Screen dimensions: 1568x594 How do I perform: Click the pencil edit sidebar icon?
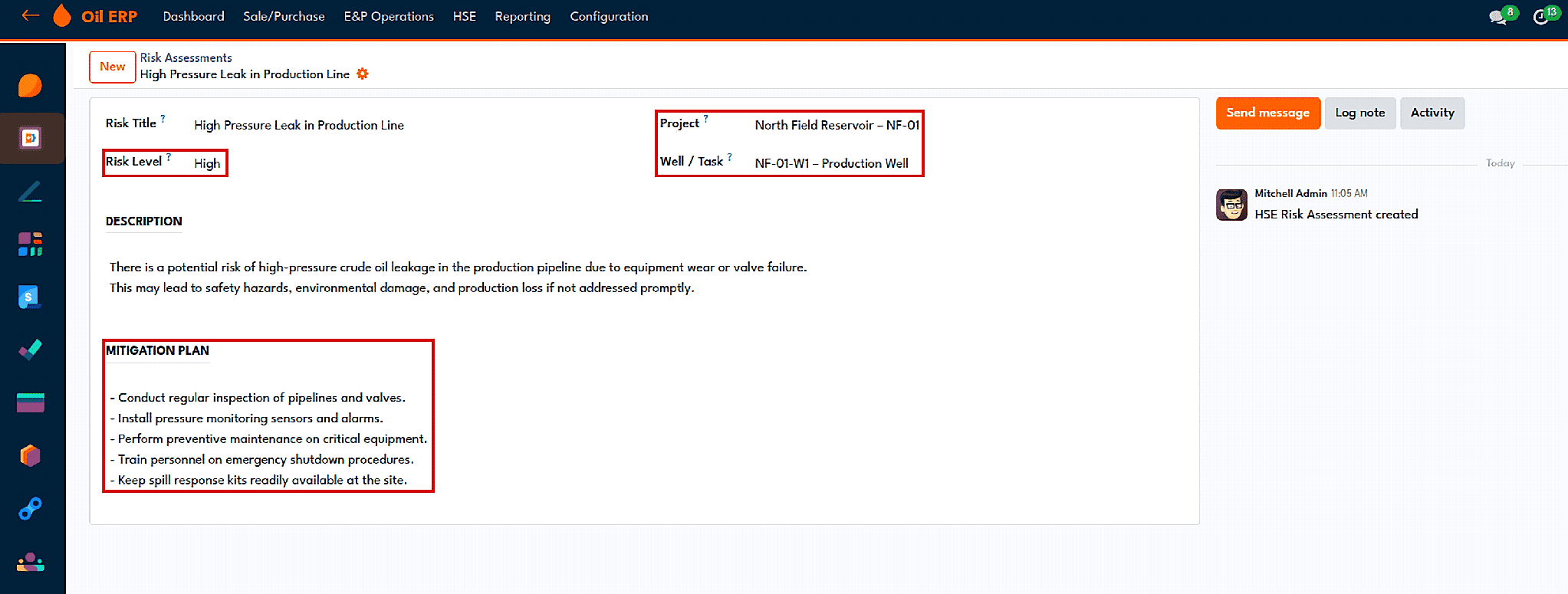[x=31, y=191]
